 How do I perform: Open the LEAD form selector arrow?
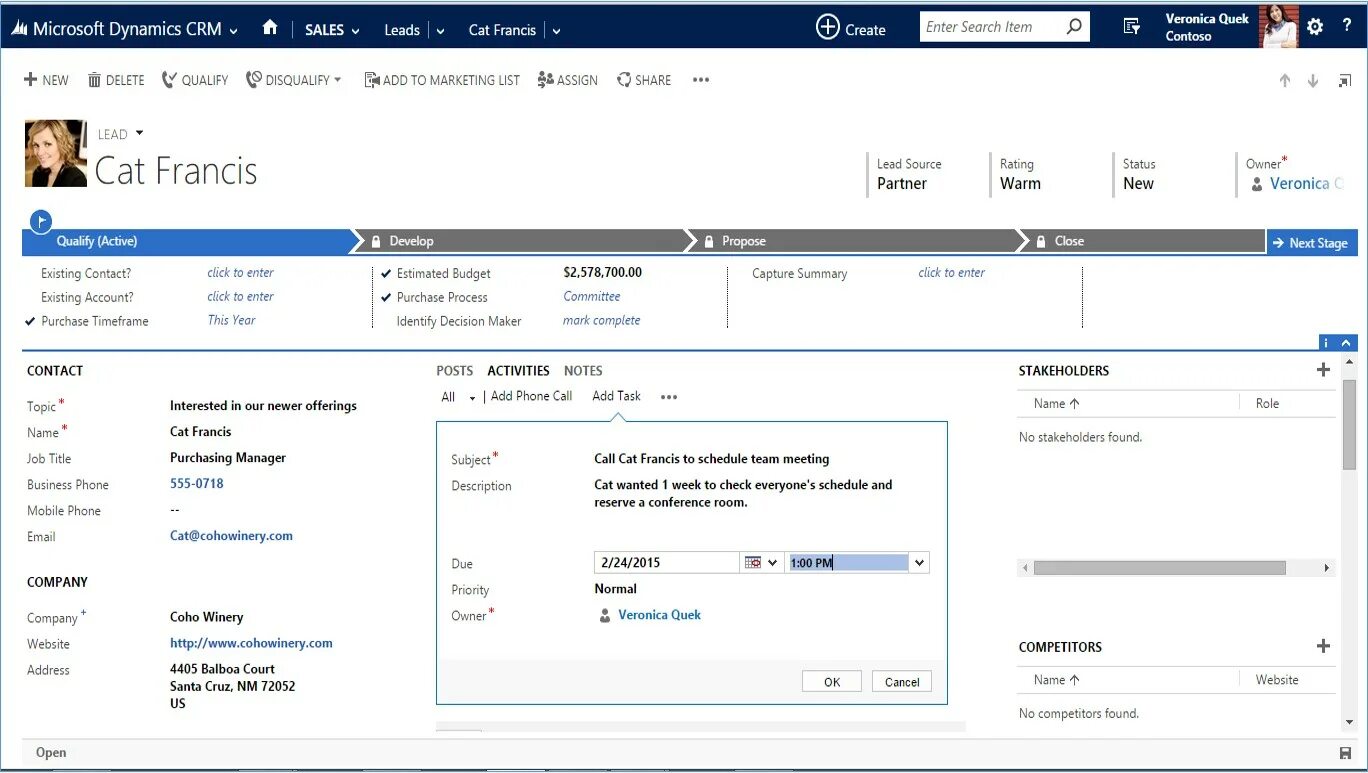coord(139,133)
